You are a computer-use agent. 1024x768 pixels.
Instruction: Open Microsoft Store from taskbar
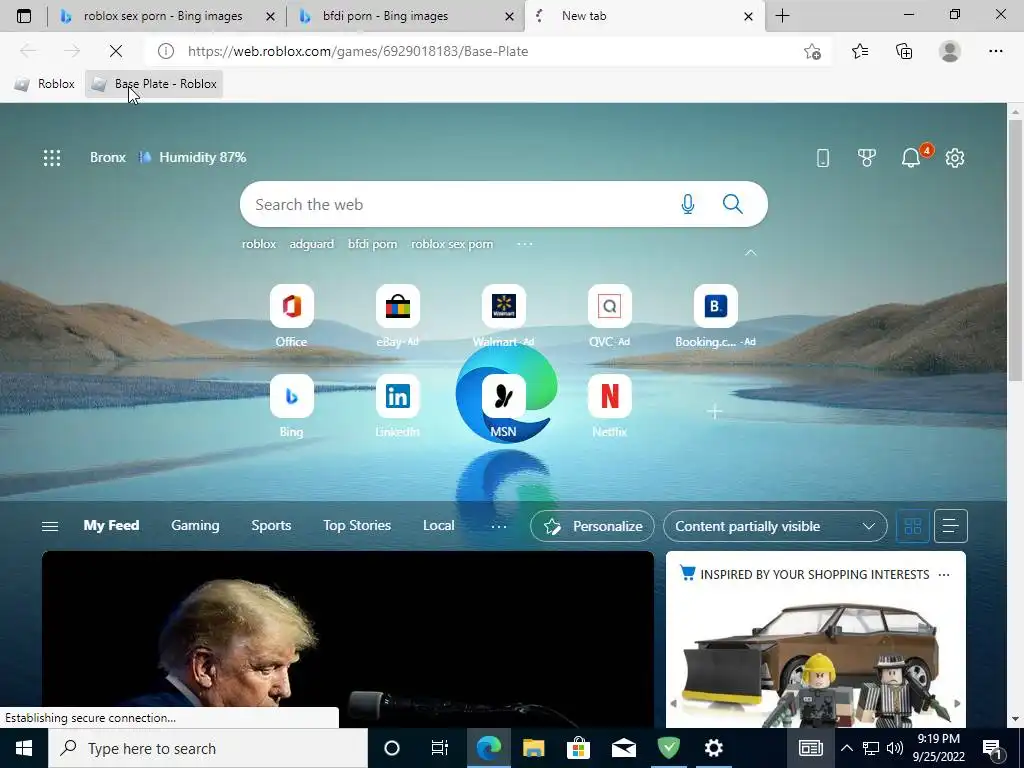pyautogui.click(x=578, y=748)
